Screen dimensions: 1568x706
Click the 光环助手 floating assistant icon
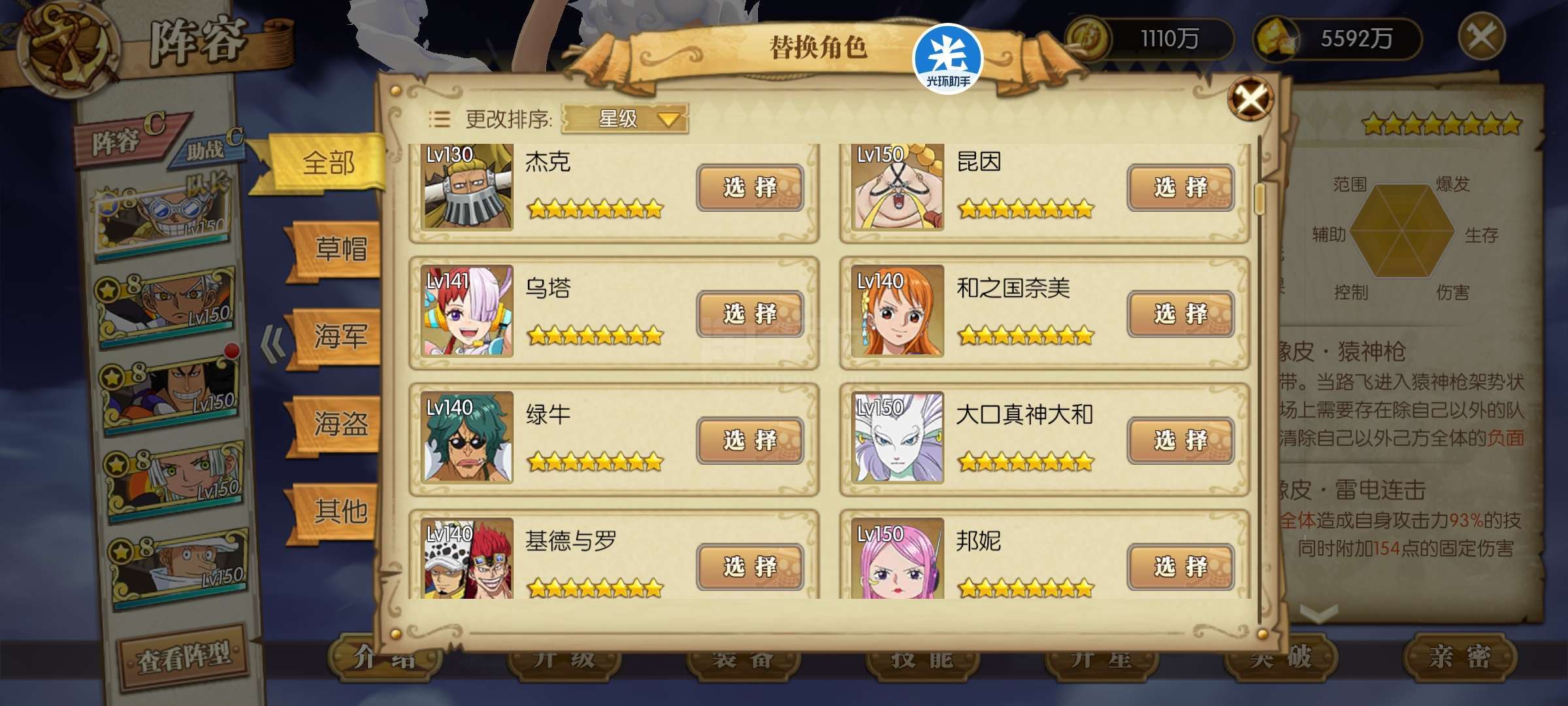948,58
